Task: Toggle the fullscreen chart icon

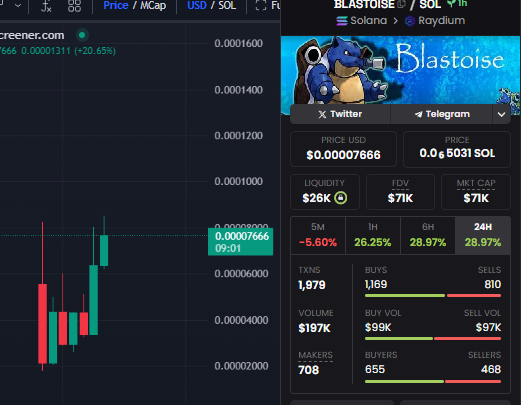Action: click(x=261, y=5)
